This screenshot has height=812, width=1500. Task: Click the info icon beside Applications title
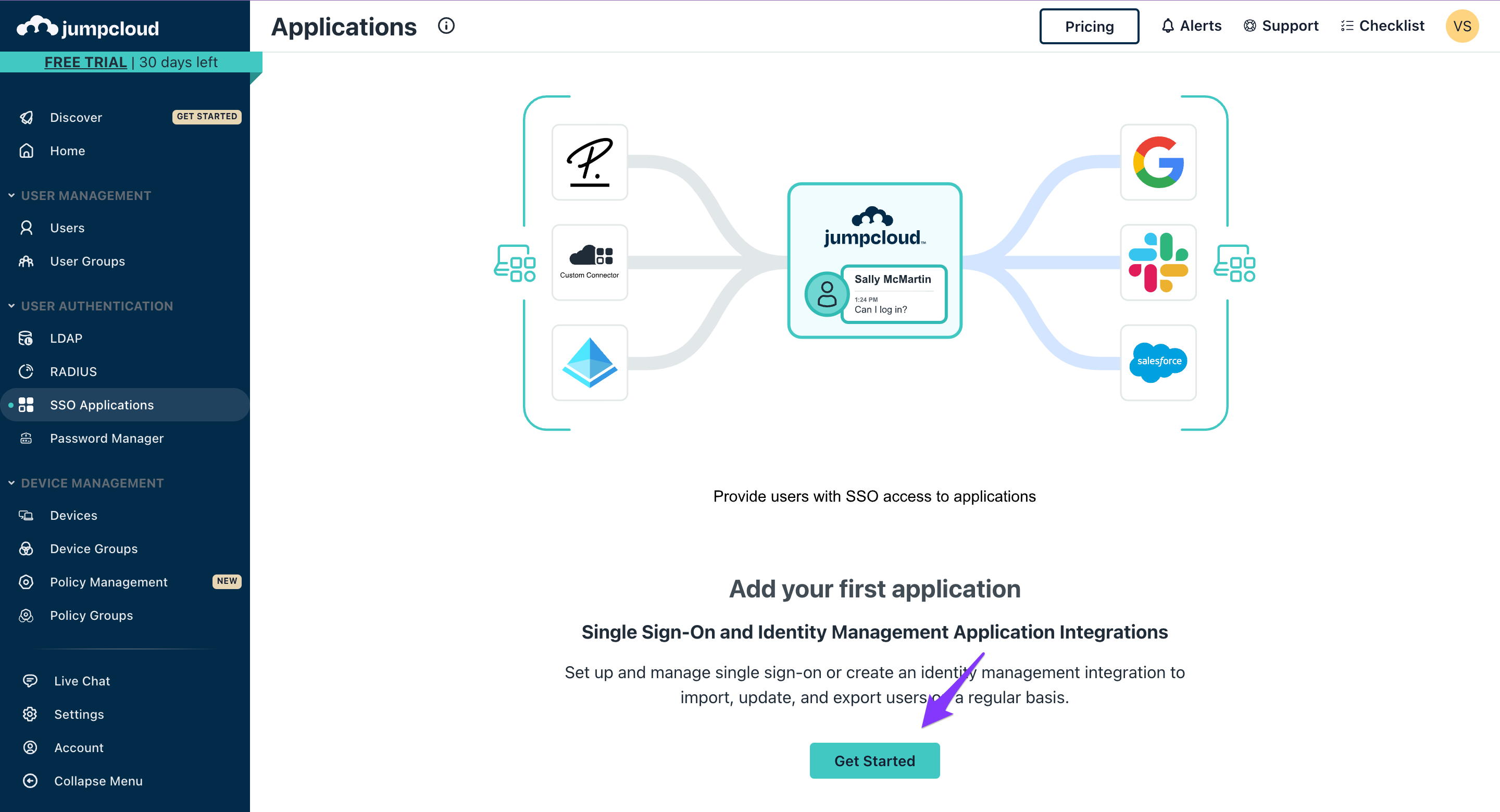click(x=446, y=26)
